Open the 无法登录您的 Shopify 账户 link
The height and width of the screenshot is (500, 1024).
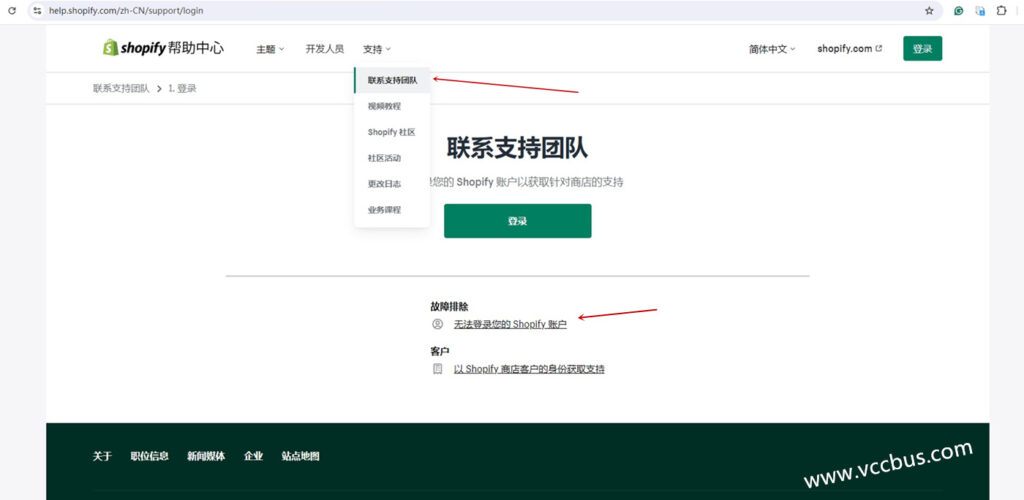pos(510,324)
